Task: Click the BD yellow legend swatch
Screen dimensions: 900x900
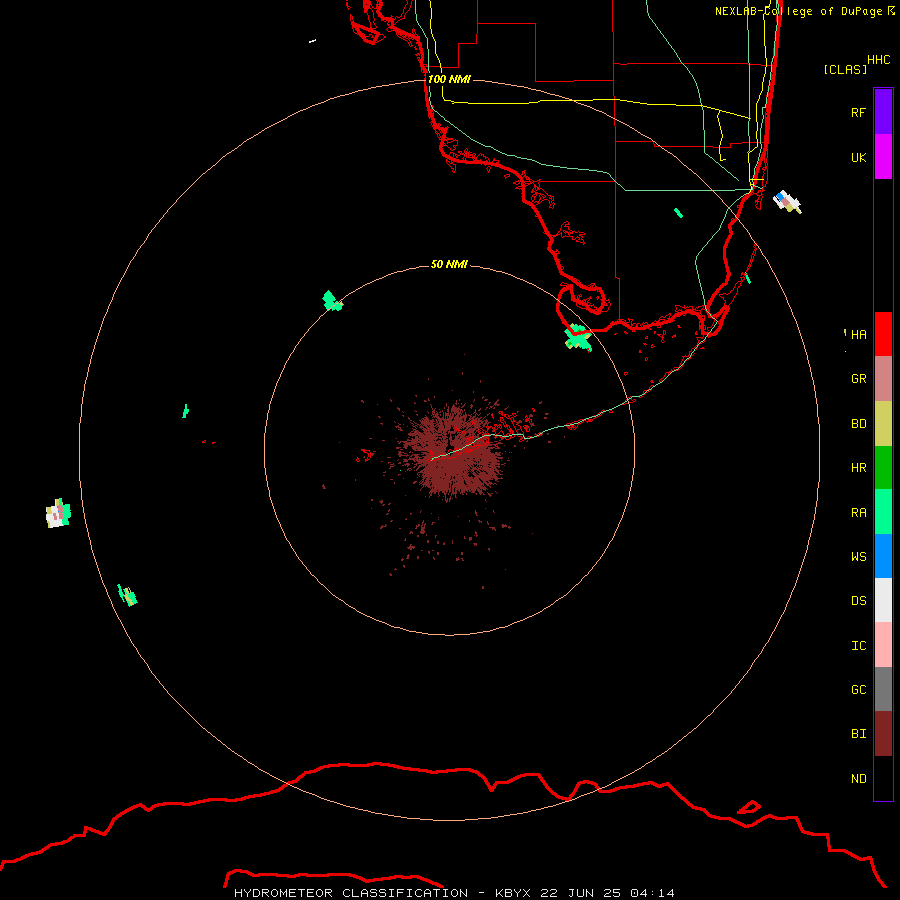Action: coord(883,424)
